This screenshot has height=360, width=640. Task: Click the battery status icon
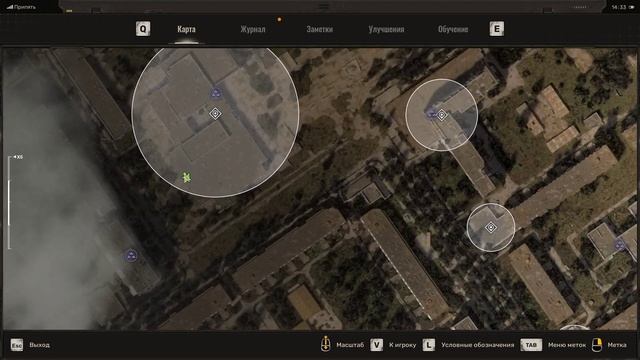(x=631, y=7)
